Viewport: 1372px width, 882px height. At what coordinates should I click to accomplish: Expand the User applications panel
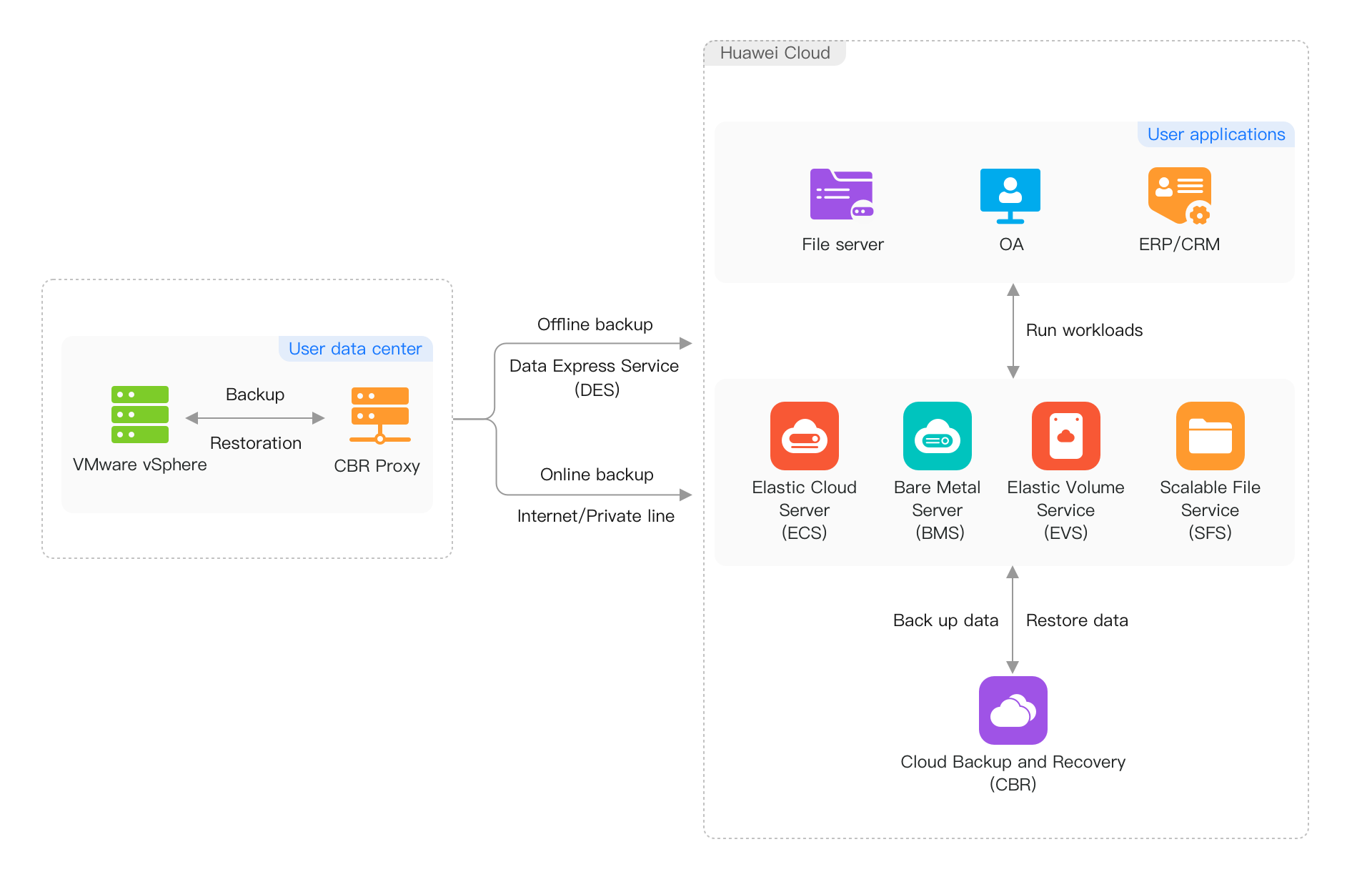coord(1003,202)
